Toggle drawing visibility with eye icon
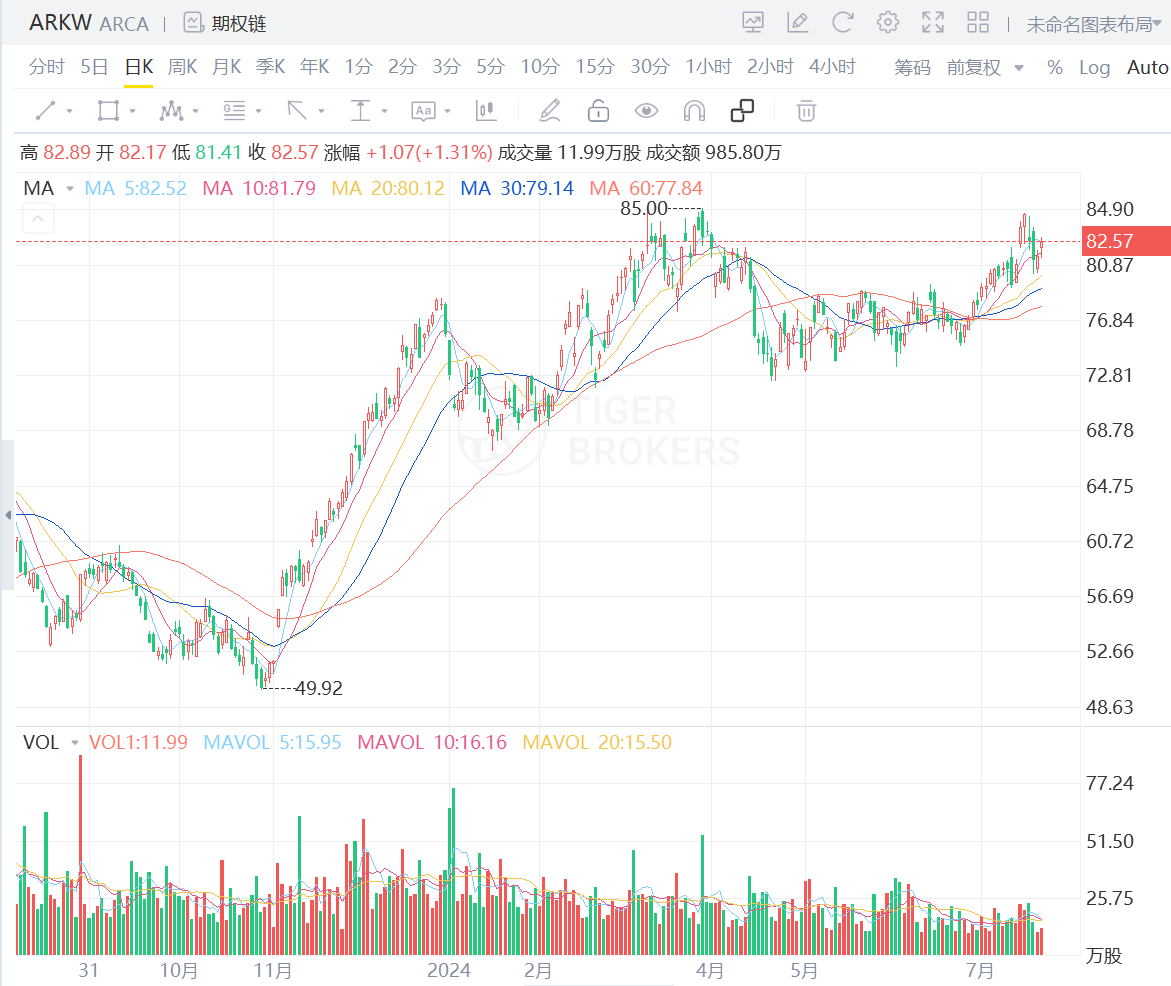Image resolution: width=1171 pixels, height=986 pixels. (x=646, y=111)
